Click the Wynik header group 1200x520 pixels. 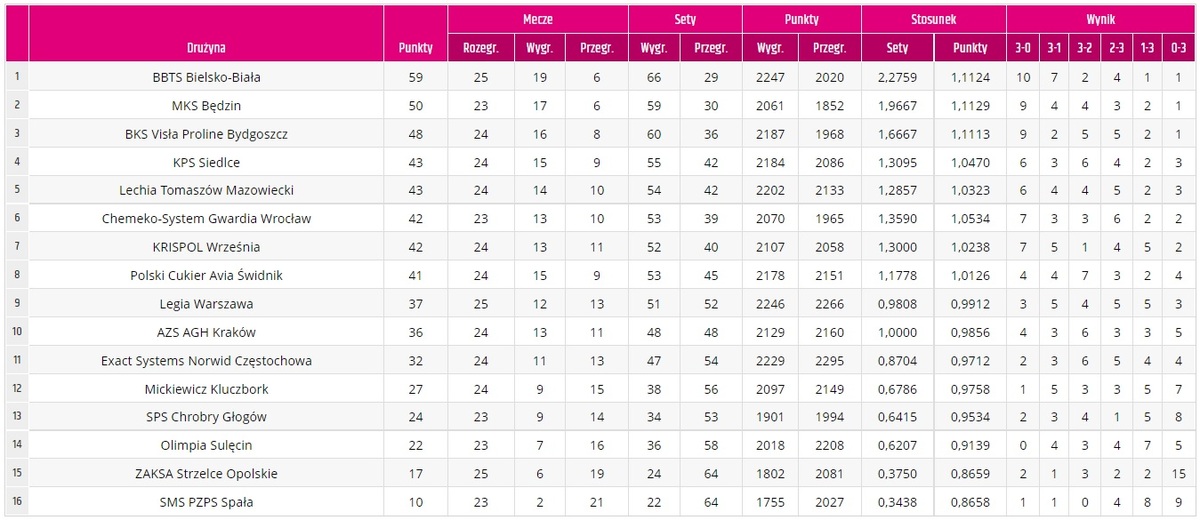(x=1099, y=19)
